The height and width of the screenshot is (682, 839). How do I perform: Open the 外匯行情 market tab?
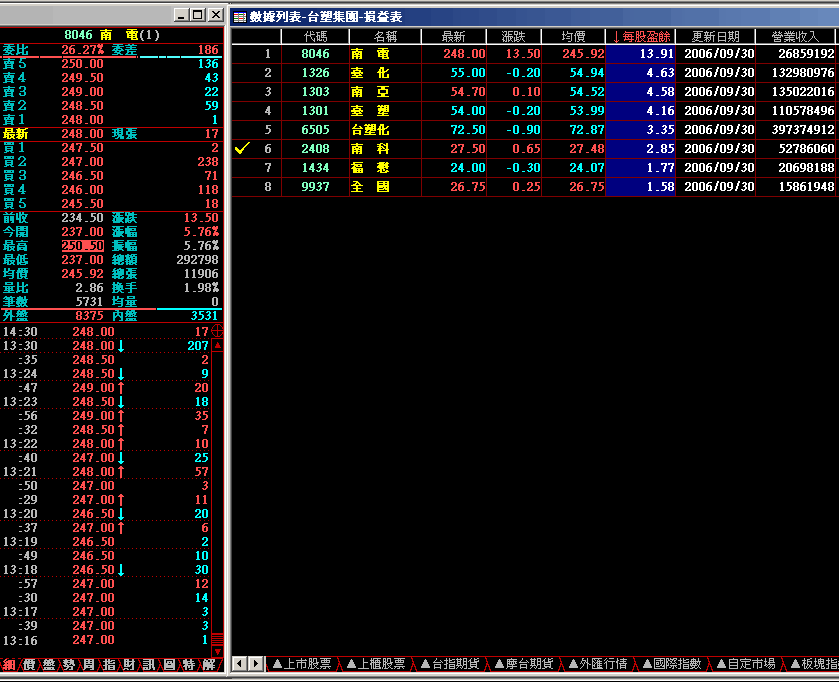point(598,664)
